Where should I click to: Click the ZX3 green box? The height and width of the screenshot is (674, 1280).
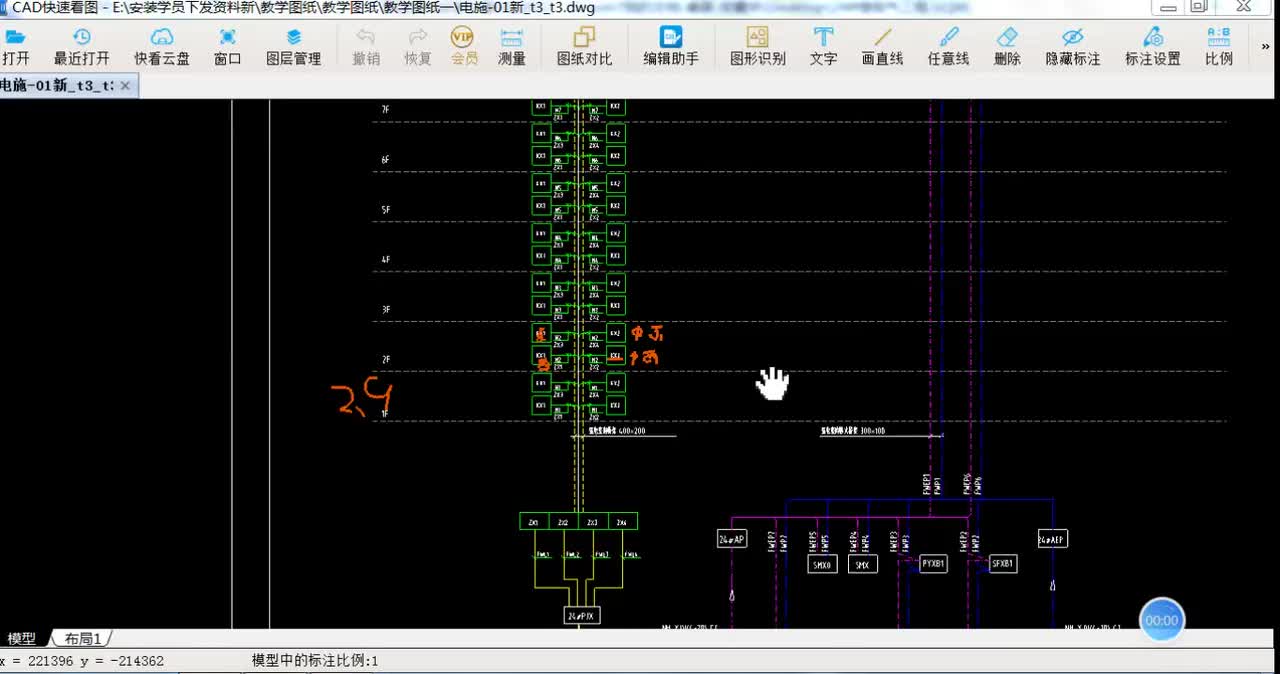point(593,522)
